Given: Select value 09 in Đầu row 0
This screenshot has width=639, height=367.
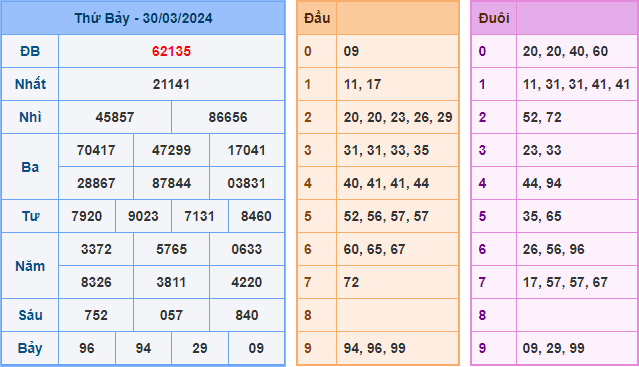Looking at the screenshot, I should pos(351,51).
